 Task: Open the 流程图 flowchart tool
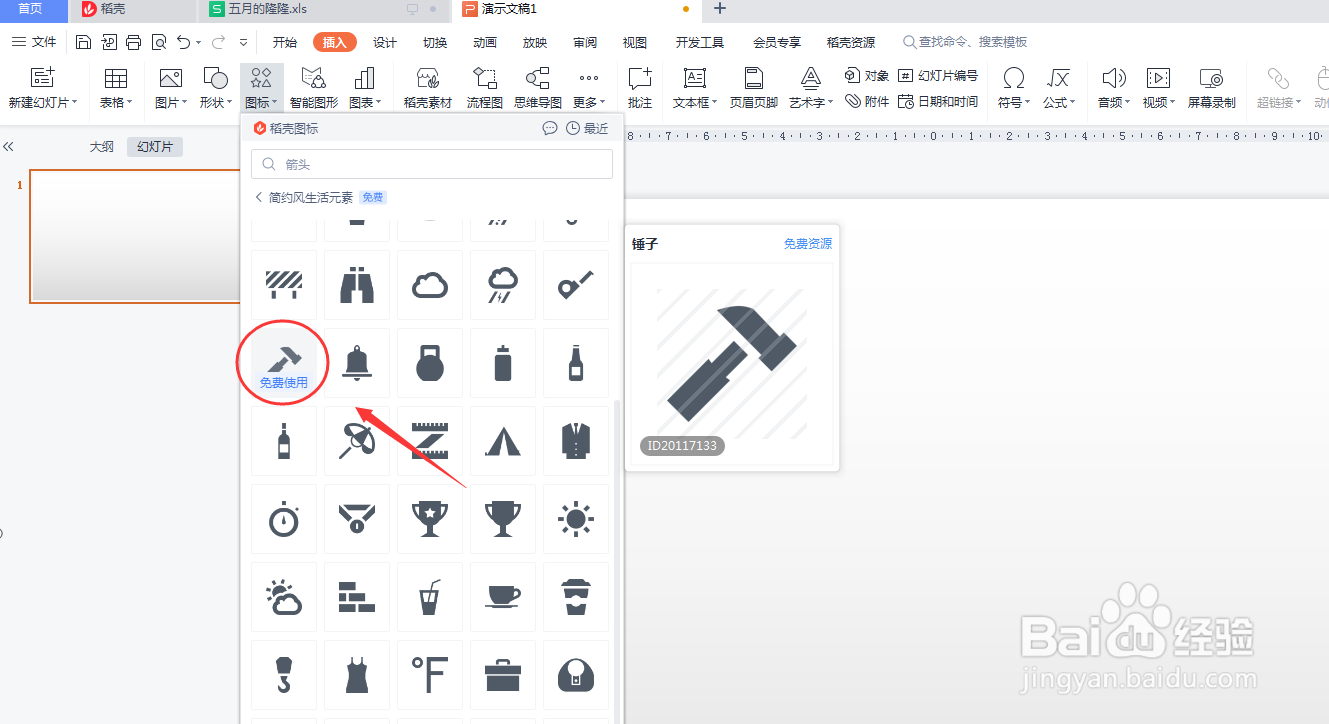(485, 88)
